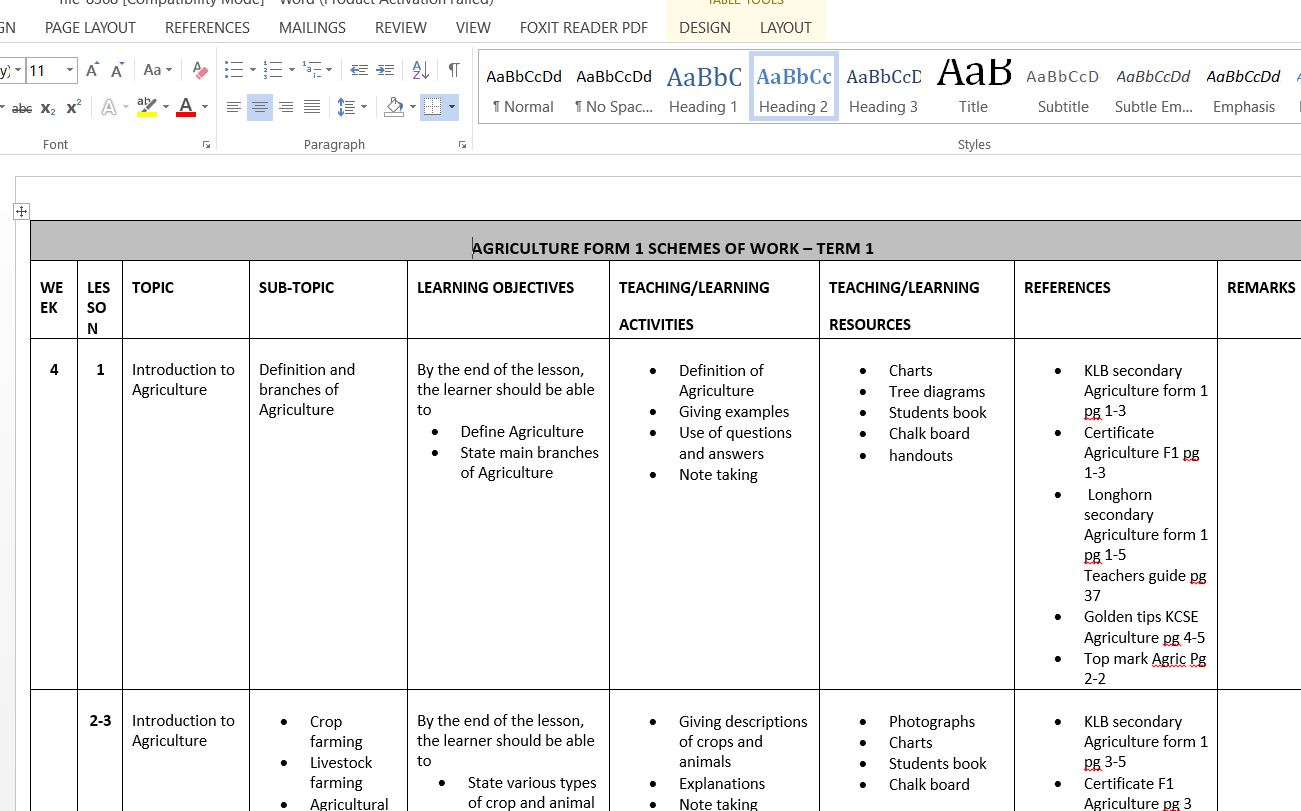
Task: Show paragraph marks with pilcrow icon
Action: click(x=454, y=70)
